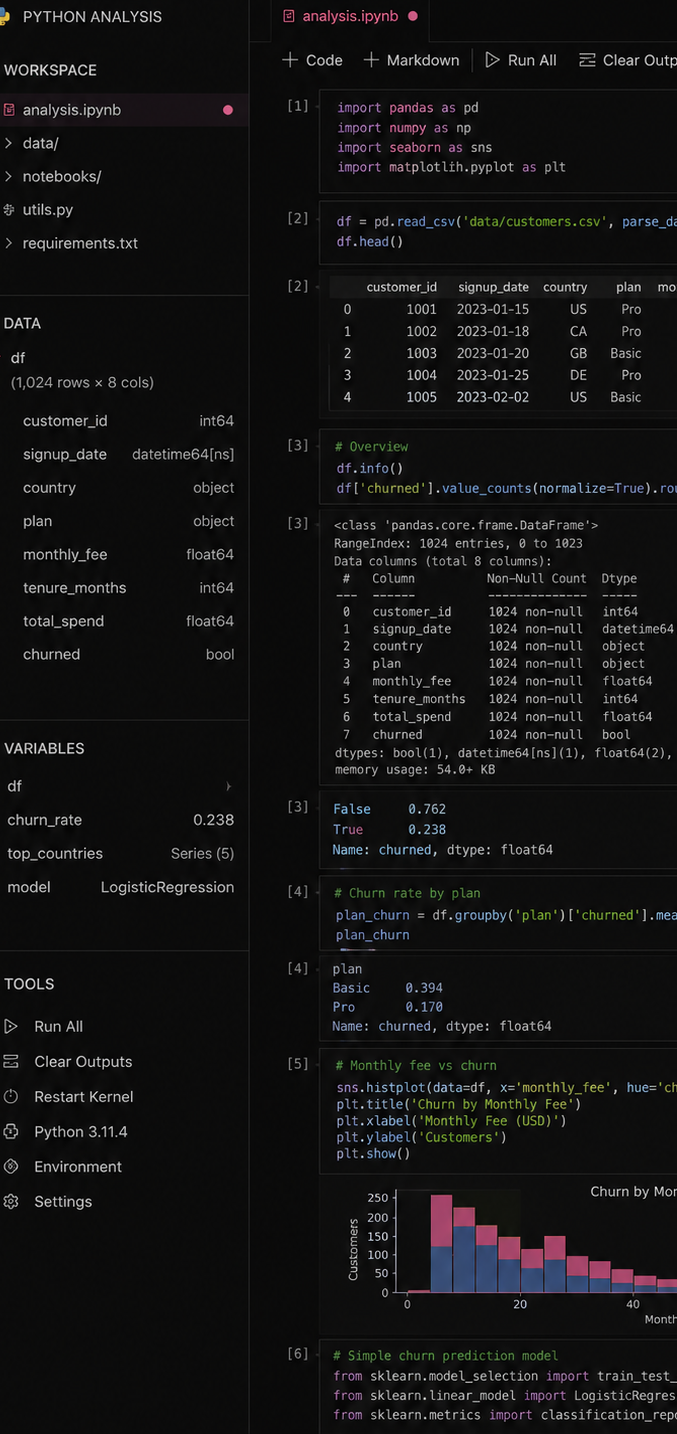Viewport: 677px width, 1434px height.
Task: Expand requirements.txt chevron in workspace
Action: [x=9, y=243]
